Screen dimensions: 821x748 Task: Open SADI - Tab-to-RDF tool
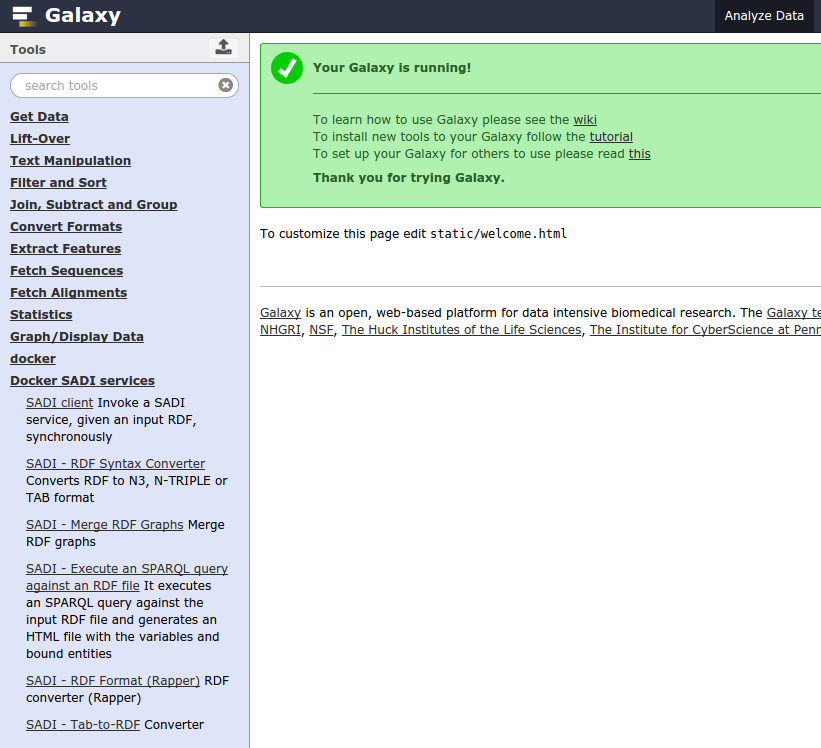click(x=83, y=724)
